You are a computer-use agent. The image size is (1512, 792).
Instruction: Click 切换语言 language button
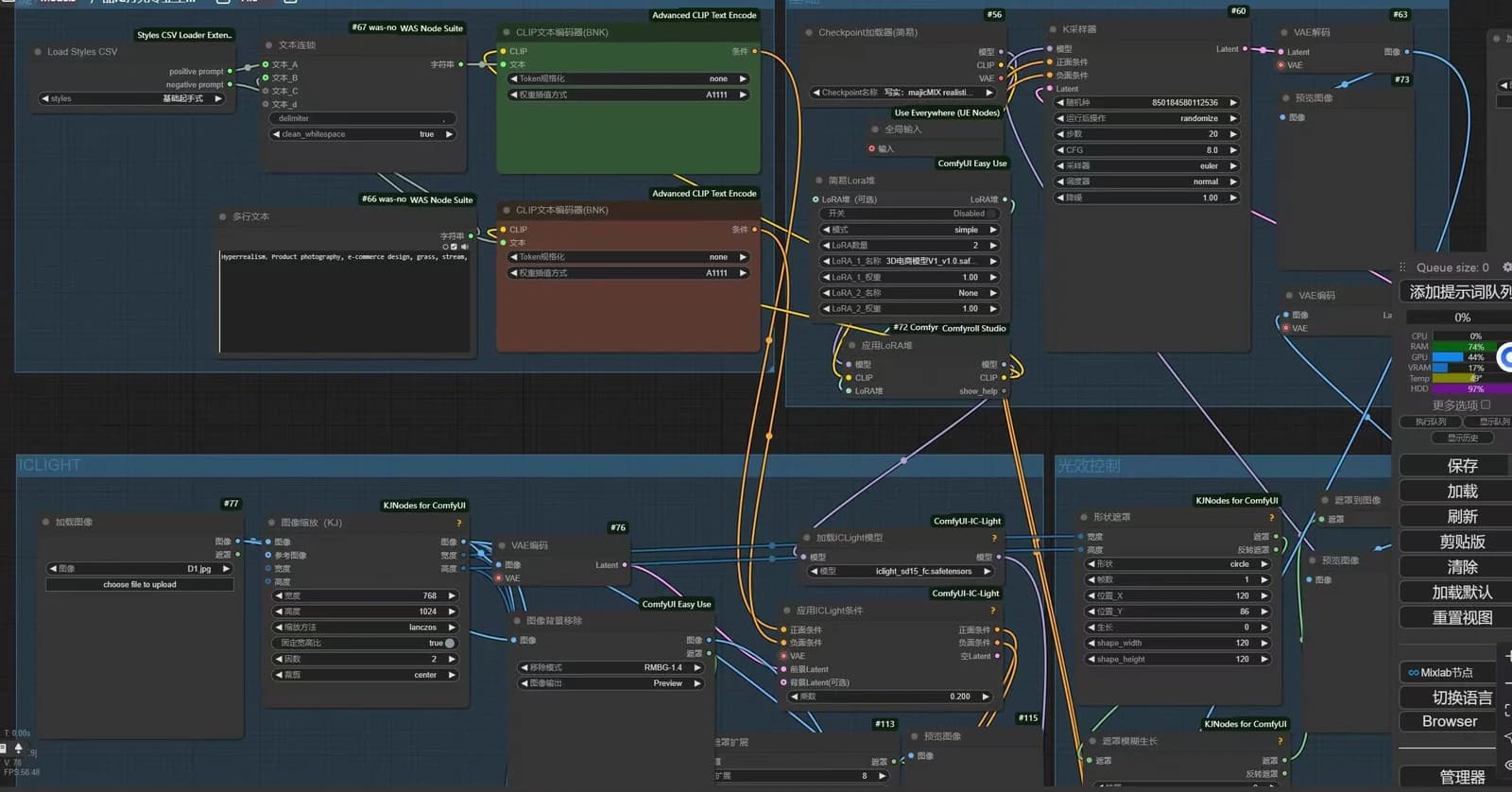[x=1456, y=697]
